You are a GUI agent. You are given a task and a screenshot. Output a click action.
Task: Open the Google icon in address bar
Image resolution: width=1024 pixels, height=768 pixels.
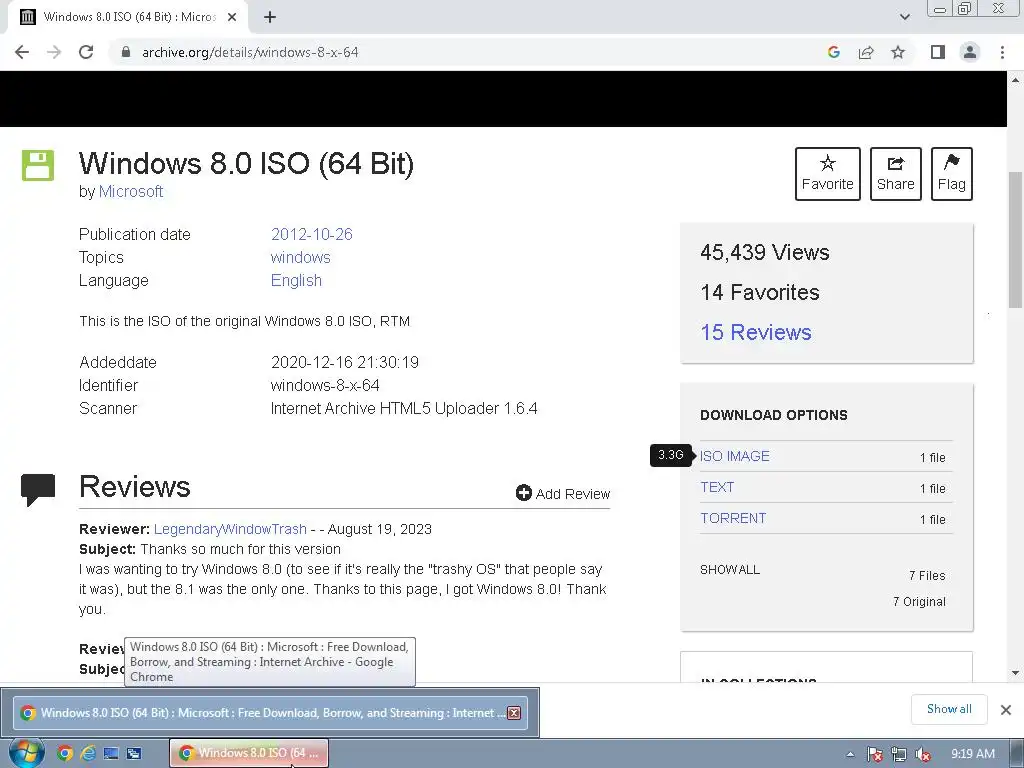[833, 52]
